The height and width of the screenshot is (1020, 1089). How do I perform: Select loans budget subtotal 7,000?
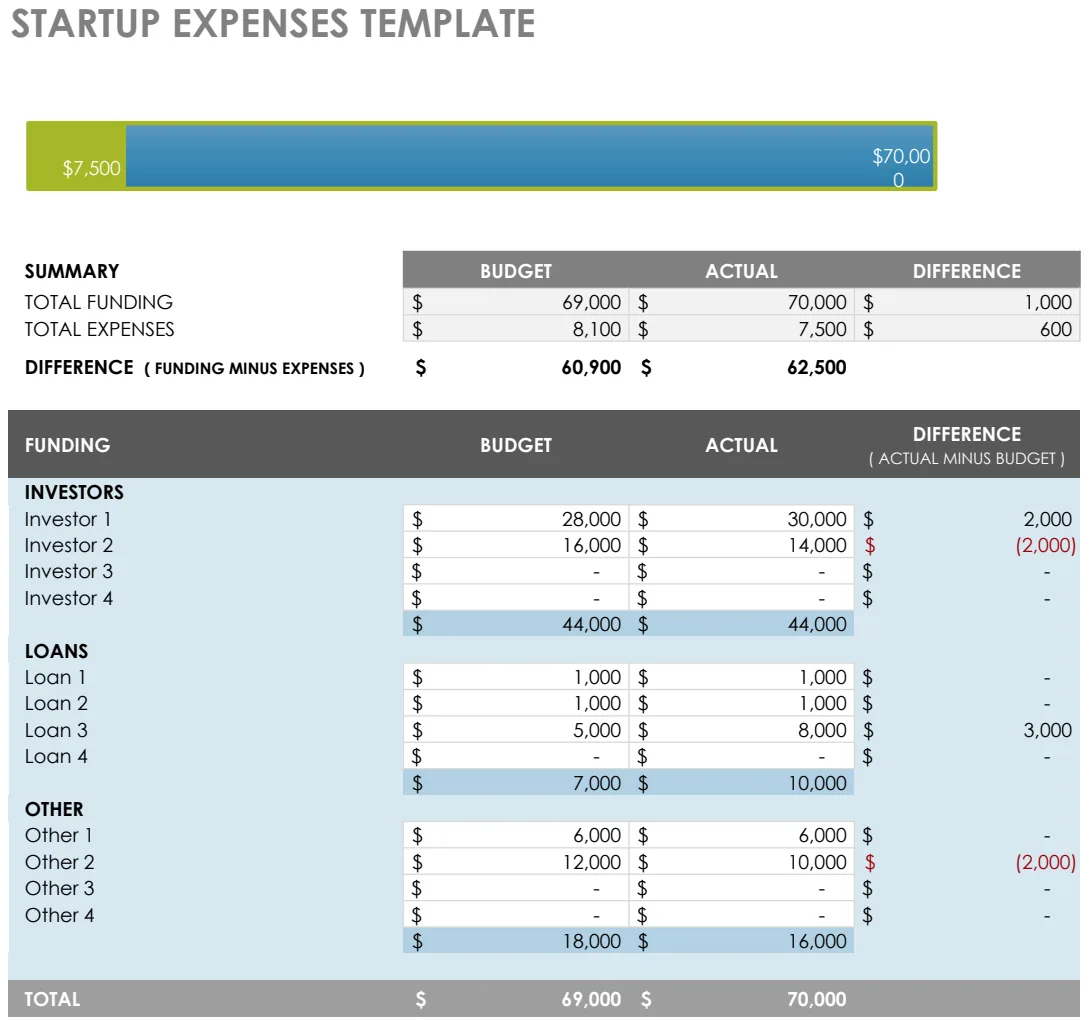click(516, 783)
